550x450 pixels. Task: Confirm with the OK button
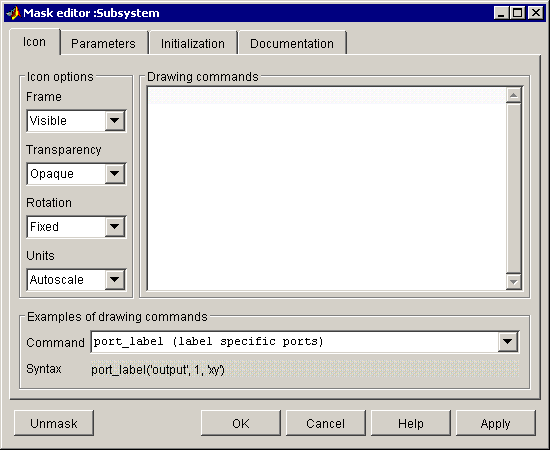point(241,423)
